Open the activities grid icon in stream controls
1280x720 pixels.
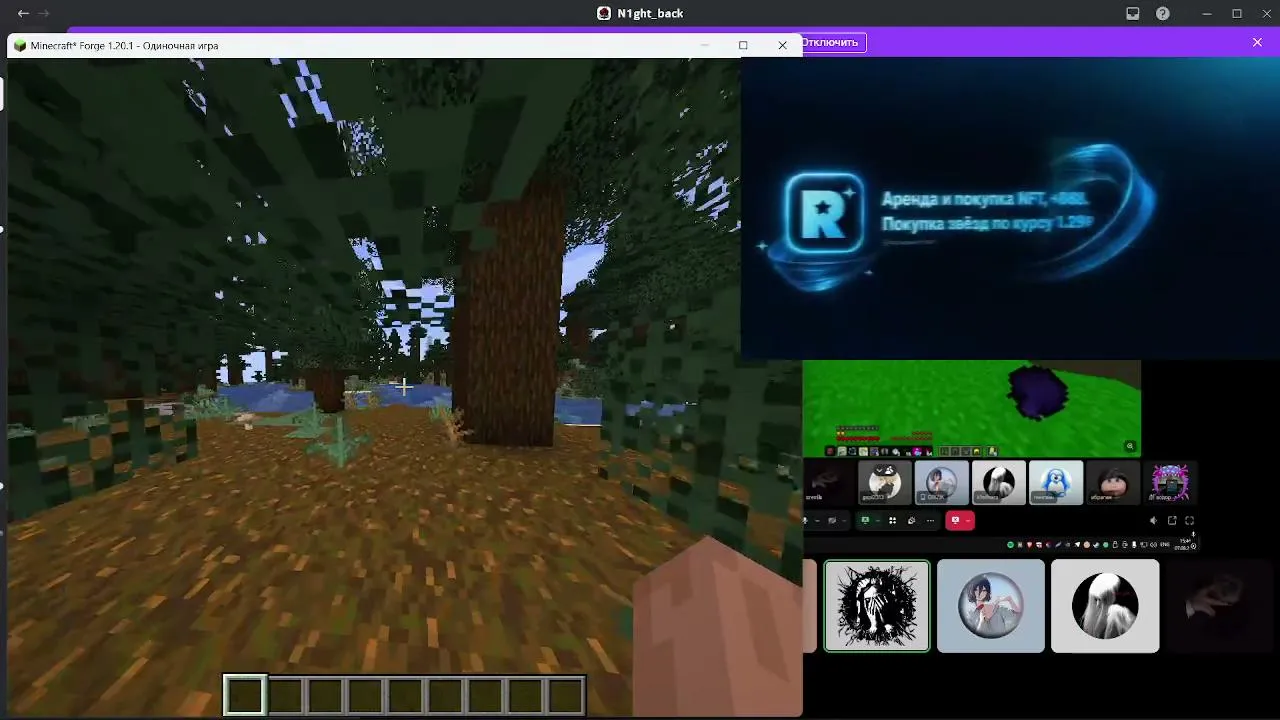point(892,520)
